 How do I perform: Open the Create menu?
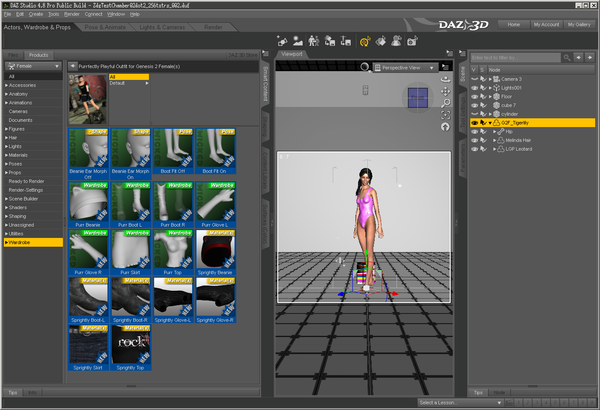point(36,14)
